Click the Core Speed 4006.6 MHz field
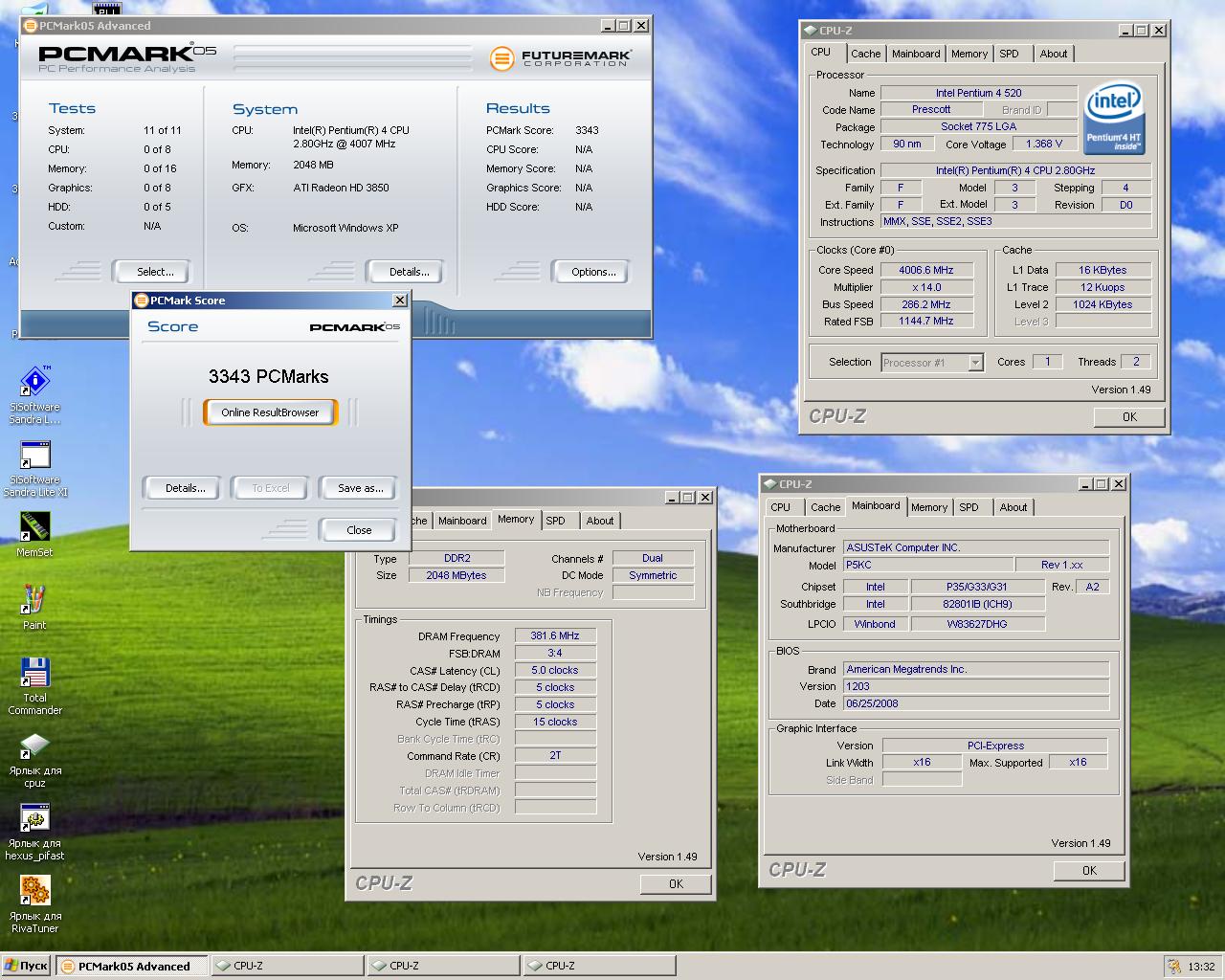Screen dimensions: 1225x980 coord(926,270)
